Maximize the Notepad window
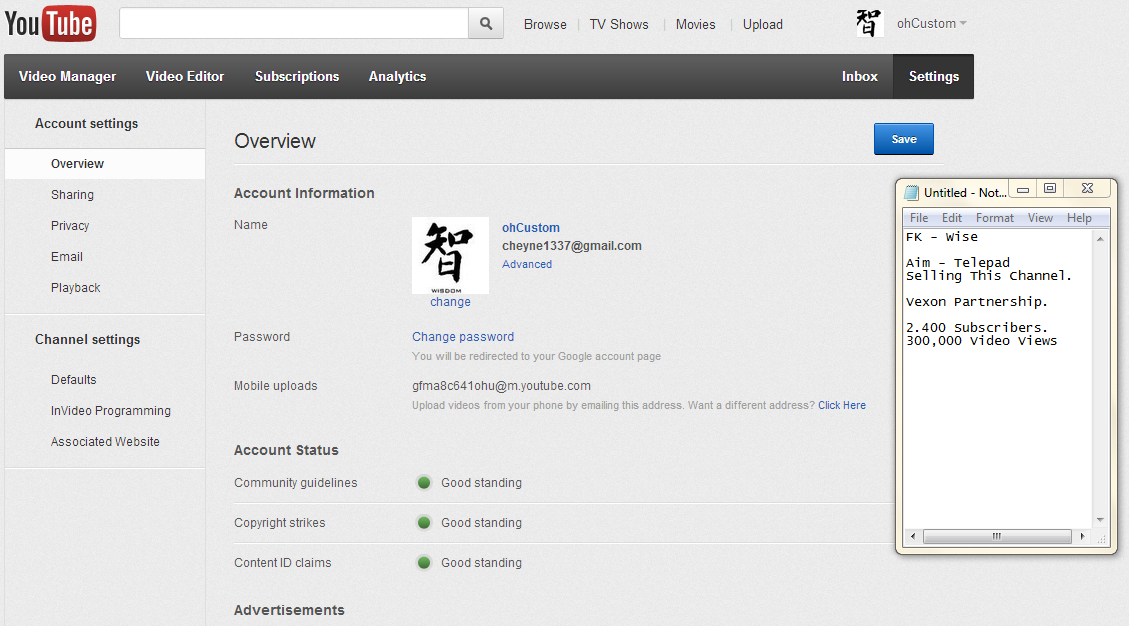The image size is (1129, 626). pyautogui.click(x=1050, y=189)
